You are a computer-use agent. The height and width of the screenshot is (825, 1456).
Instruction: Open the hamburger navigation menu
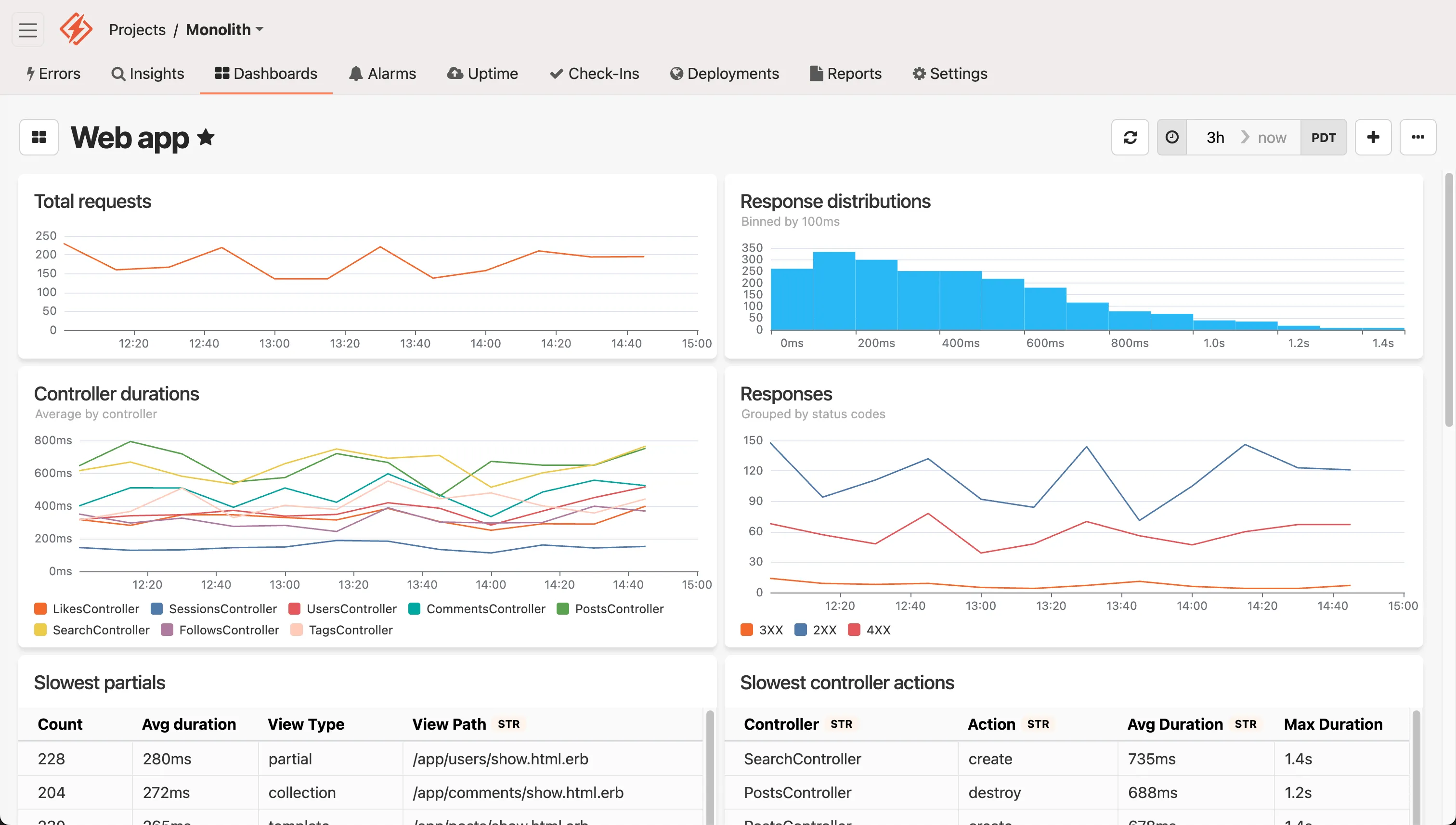pyautogui.click(x=27, y=29)
